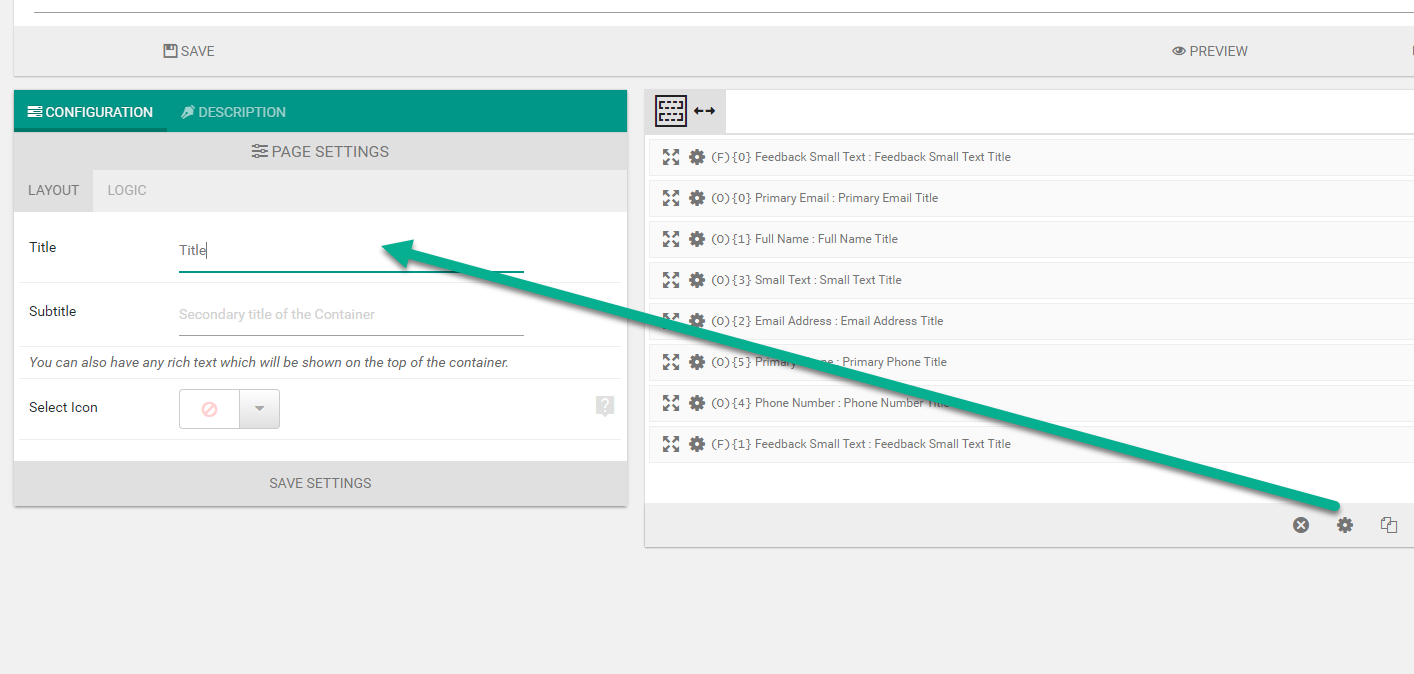Image resolution: width=1414 pixels, height=674 pixels.
Task: Click the container delete X icon
Action: pyautogui.click(x=1300, y=525)
